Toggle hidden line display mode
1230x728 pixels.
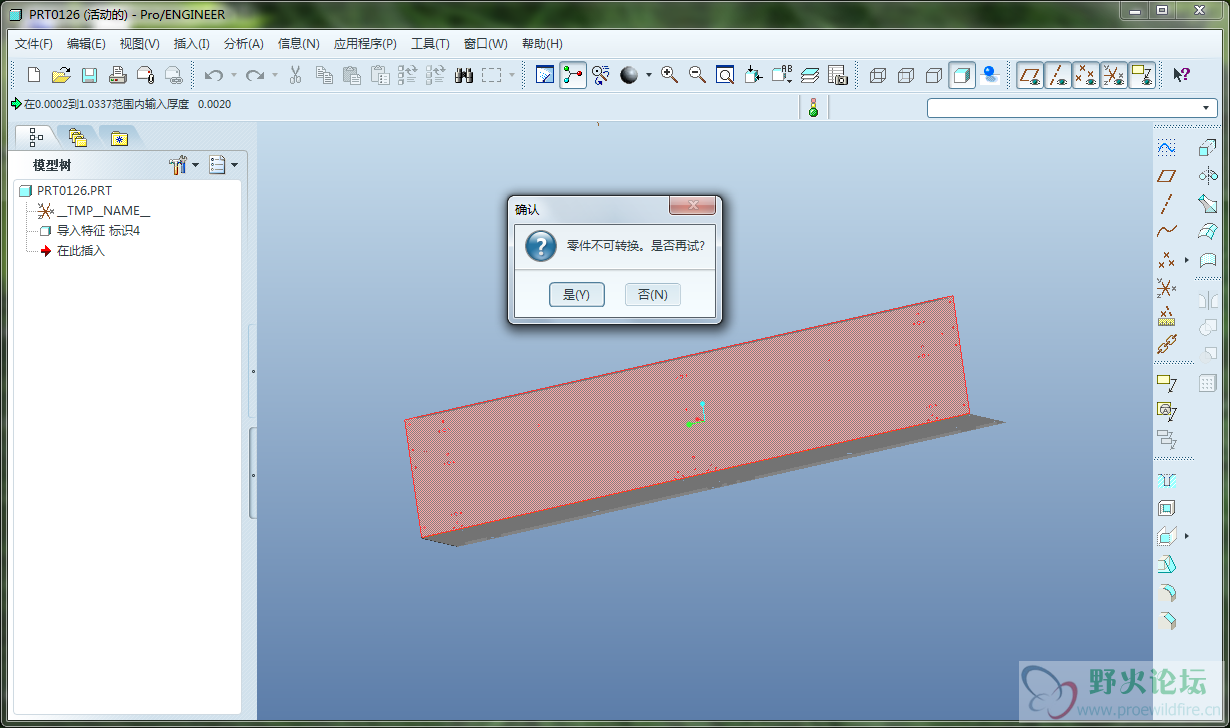point(906,75)
